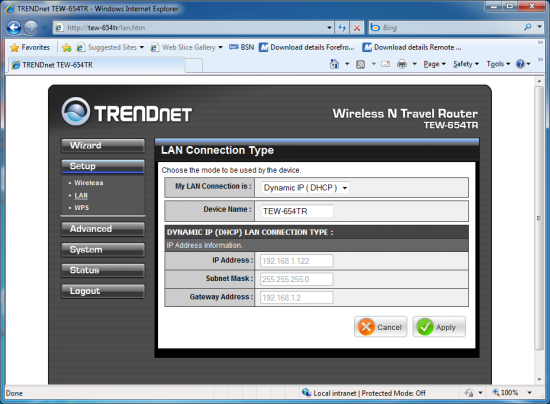Click the Help question mark icon

coord(520,64)
